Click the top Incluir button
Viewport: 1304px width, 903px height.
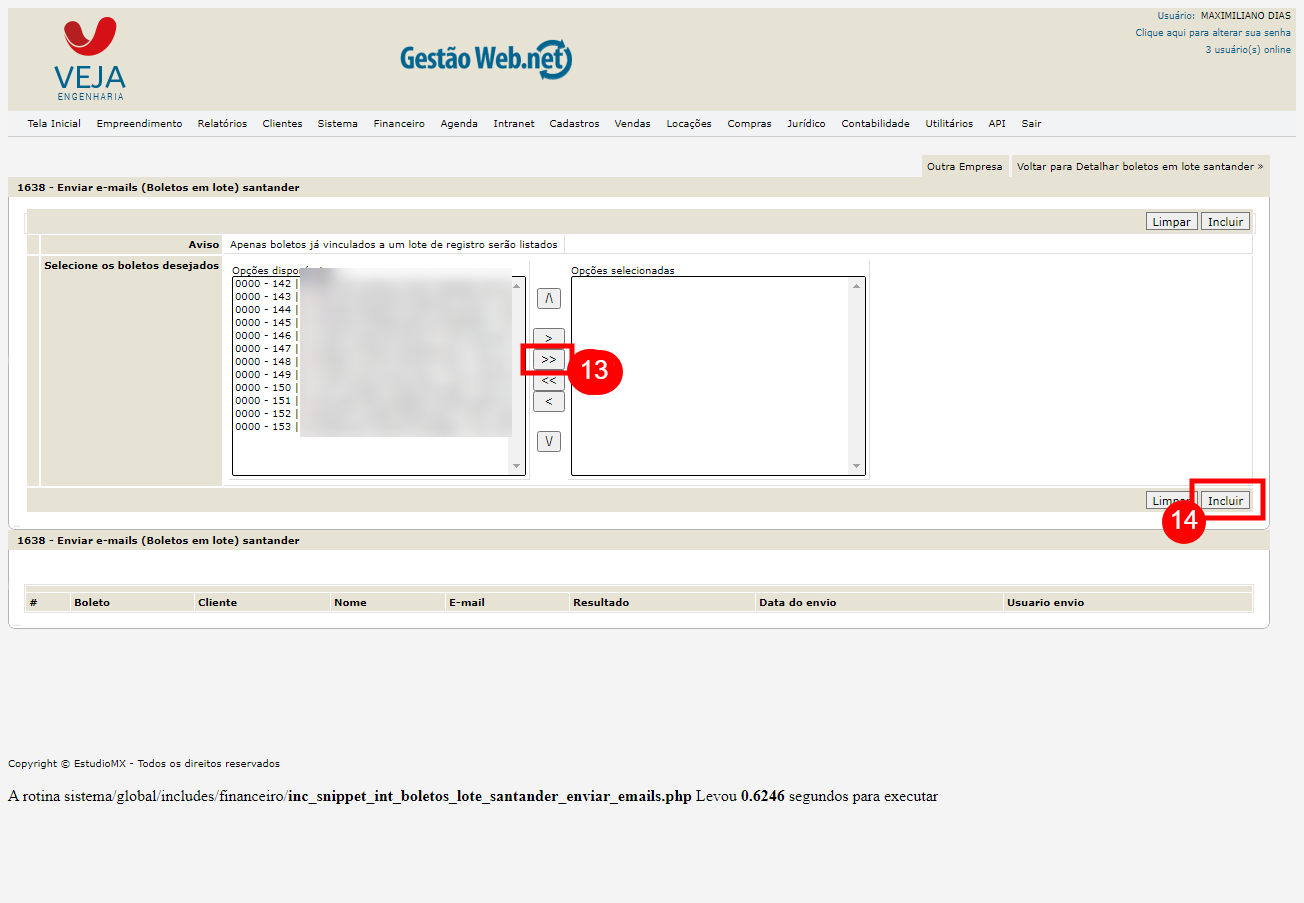[x=1225, y=222]
